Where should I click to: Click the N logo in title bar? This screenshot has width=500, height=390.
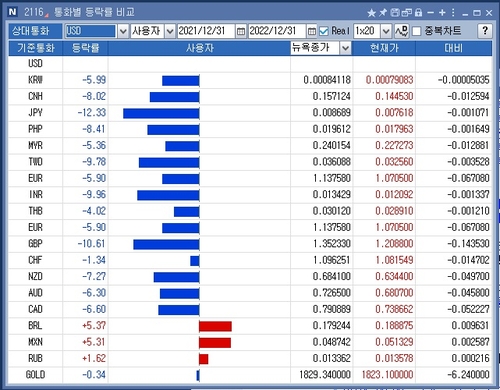pyautogui.click(x=13, y=12)
